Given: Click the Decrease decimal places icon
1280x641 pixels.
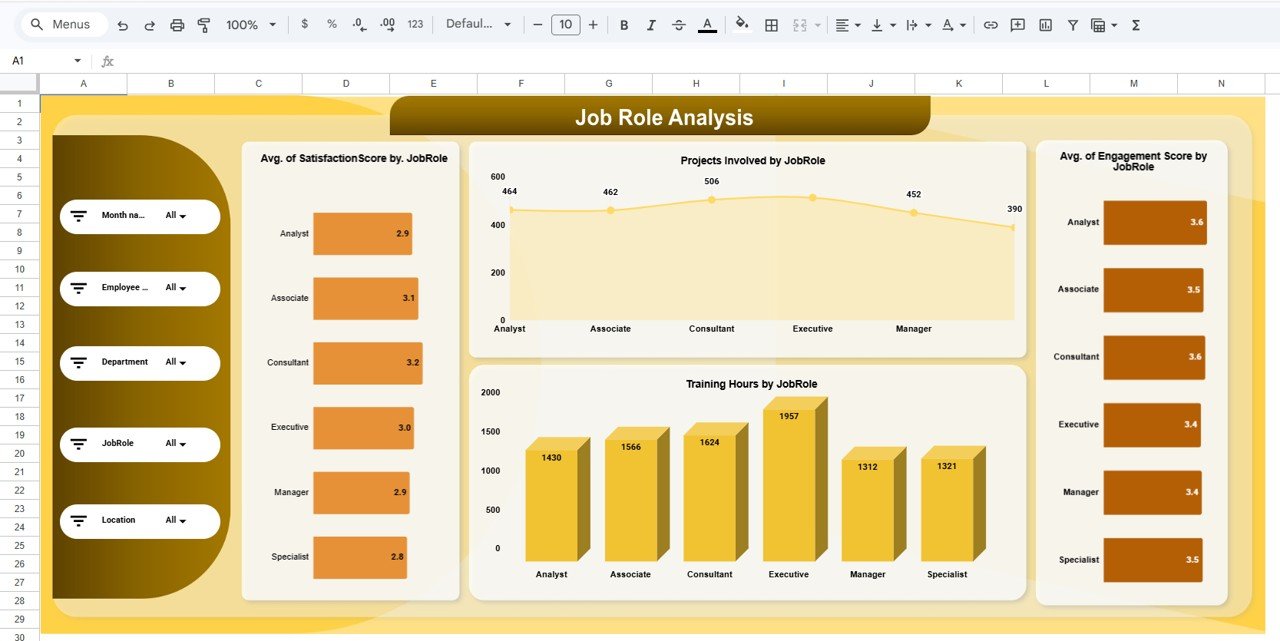Looking at the screenshot, I should (x=358, y=24).
